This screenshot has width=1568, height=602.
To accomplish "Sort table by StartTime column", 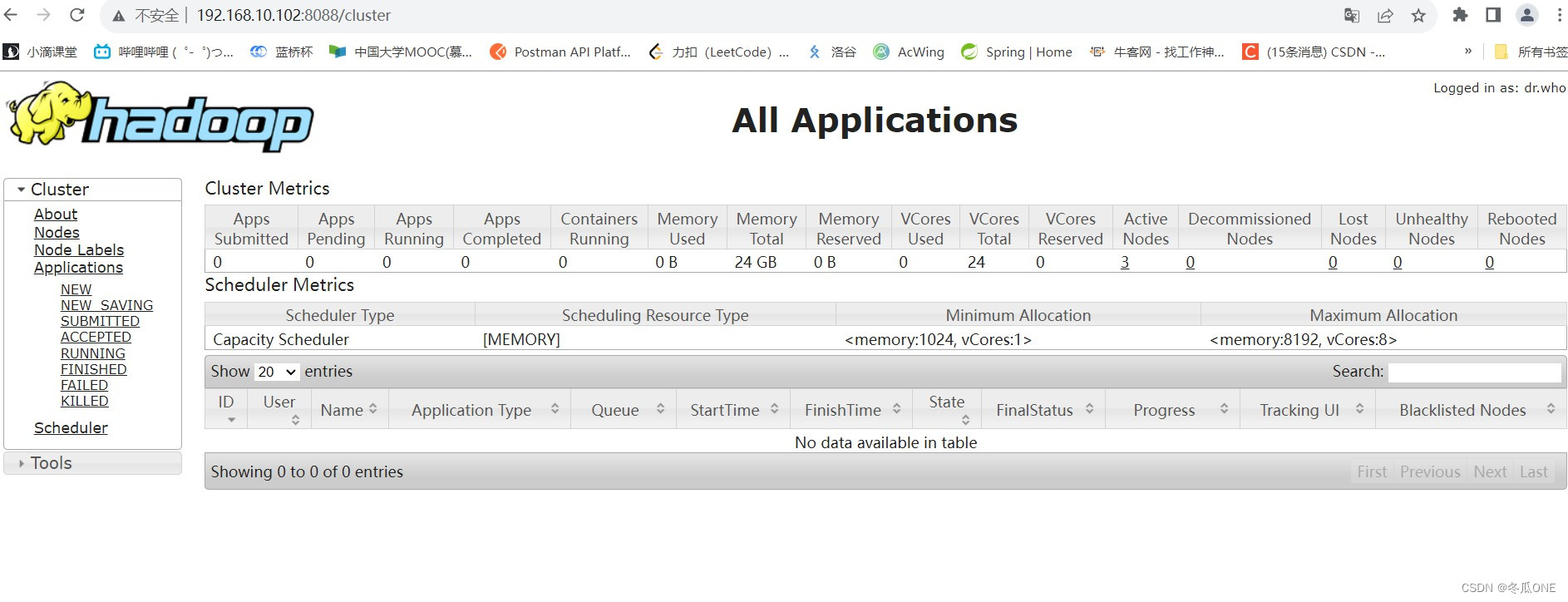I will pos(733,410).
